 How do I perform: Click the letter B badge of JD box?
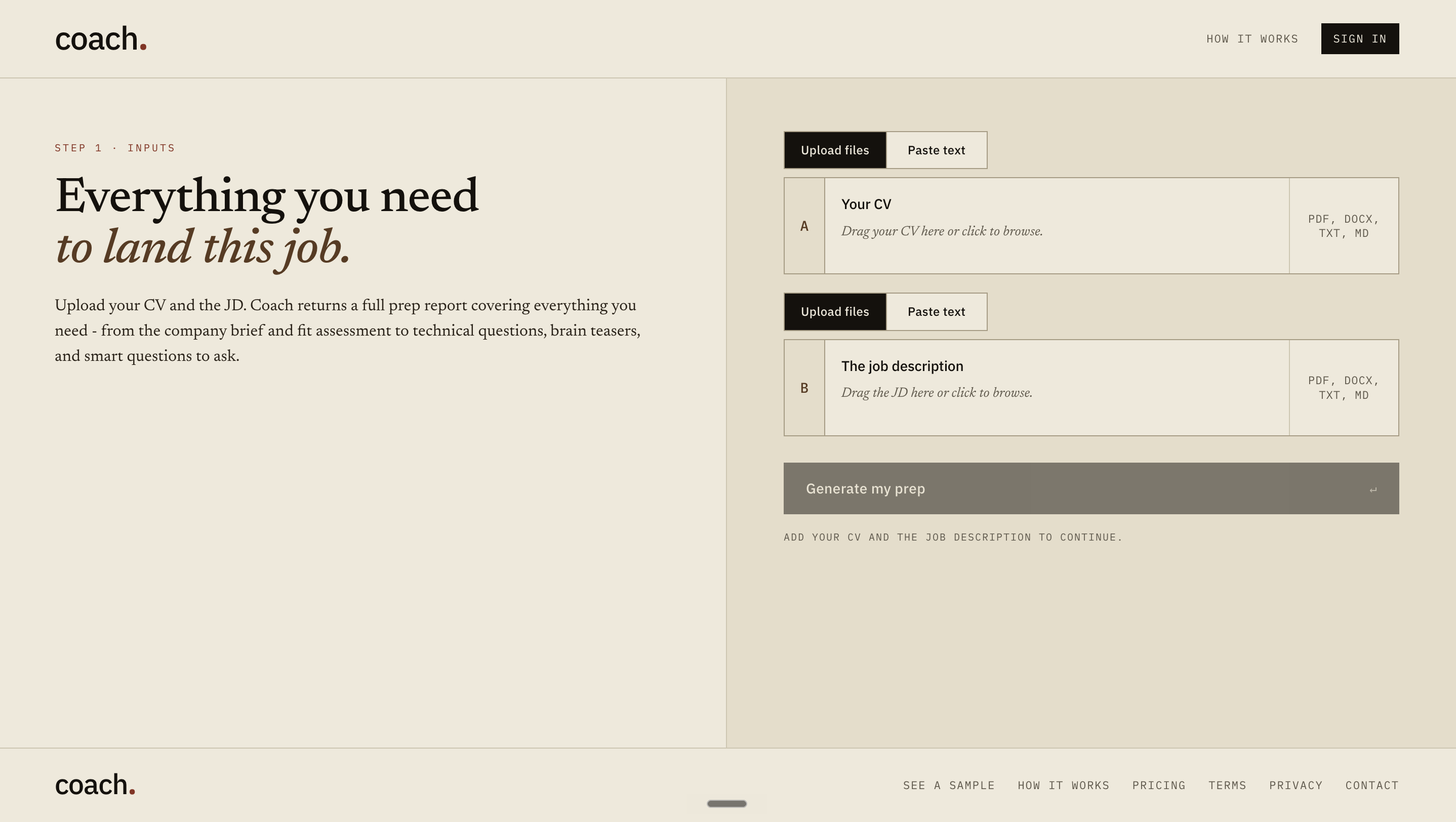pos(804,388)
